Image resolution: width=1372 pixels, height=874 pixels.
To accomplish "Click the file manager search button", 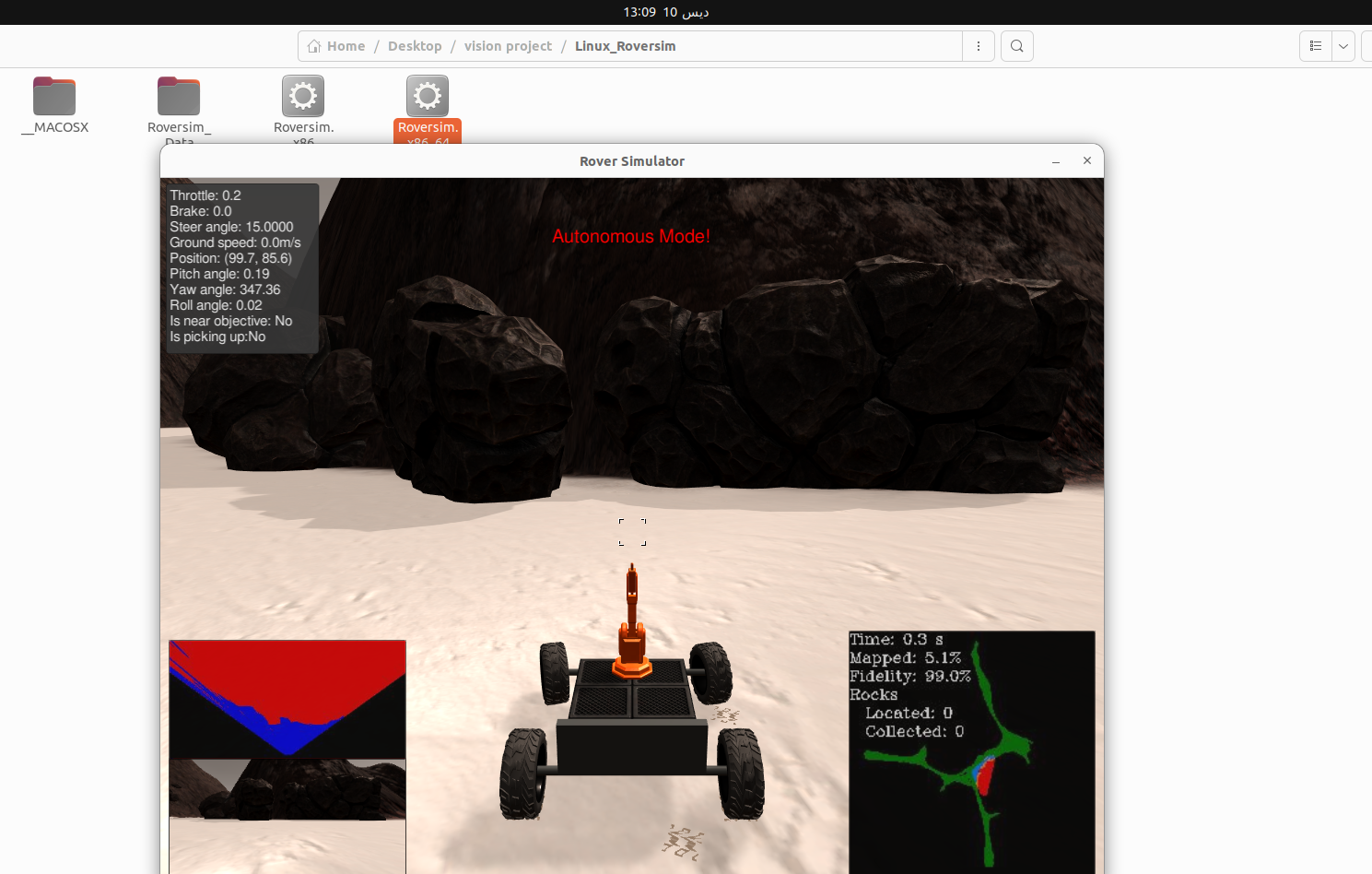I will click(1017, 46).
